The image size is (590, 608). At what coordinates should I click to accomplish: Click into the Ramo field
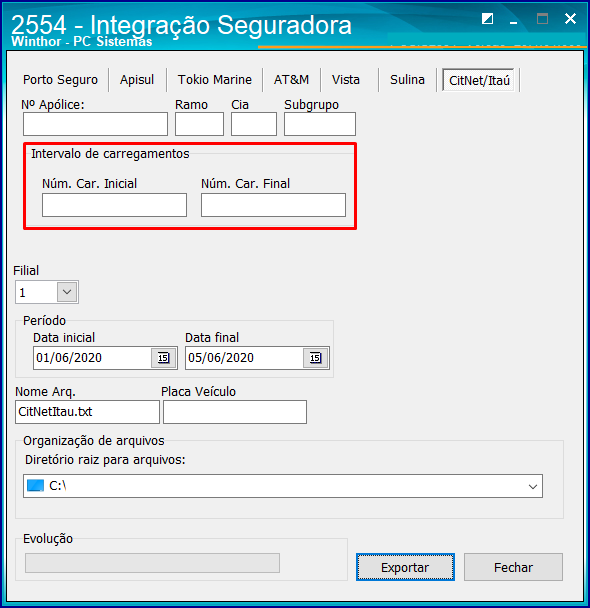click(x=199, y=124)
